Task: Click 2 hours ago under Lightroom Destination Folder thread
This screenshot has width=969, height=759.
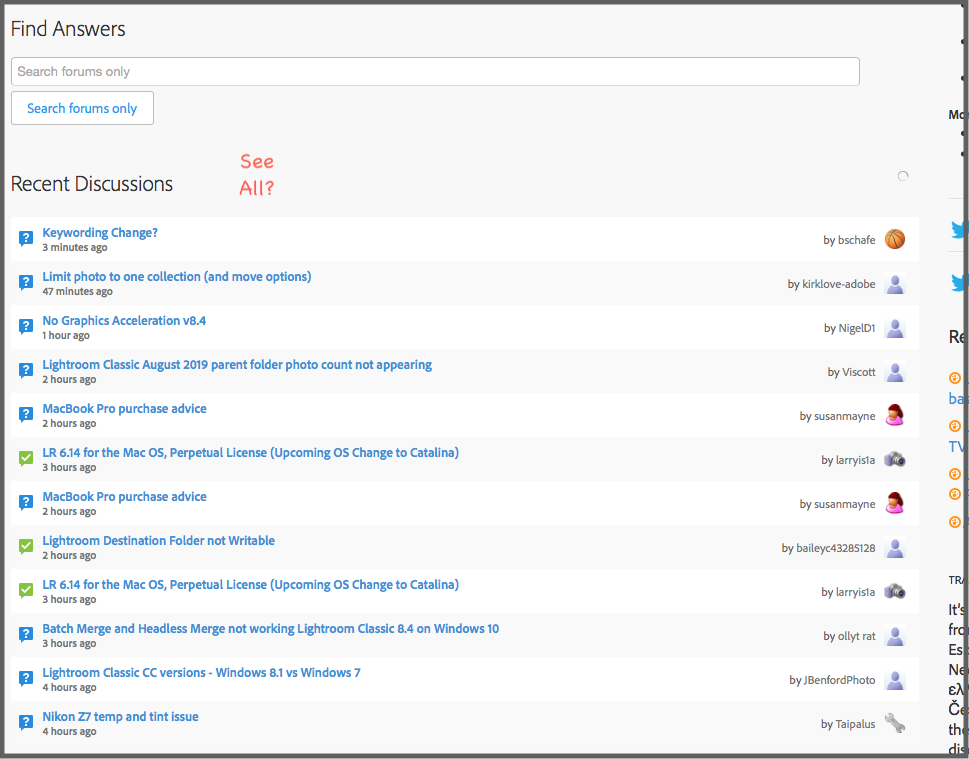Action: click(69, 556)
